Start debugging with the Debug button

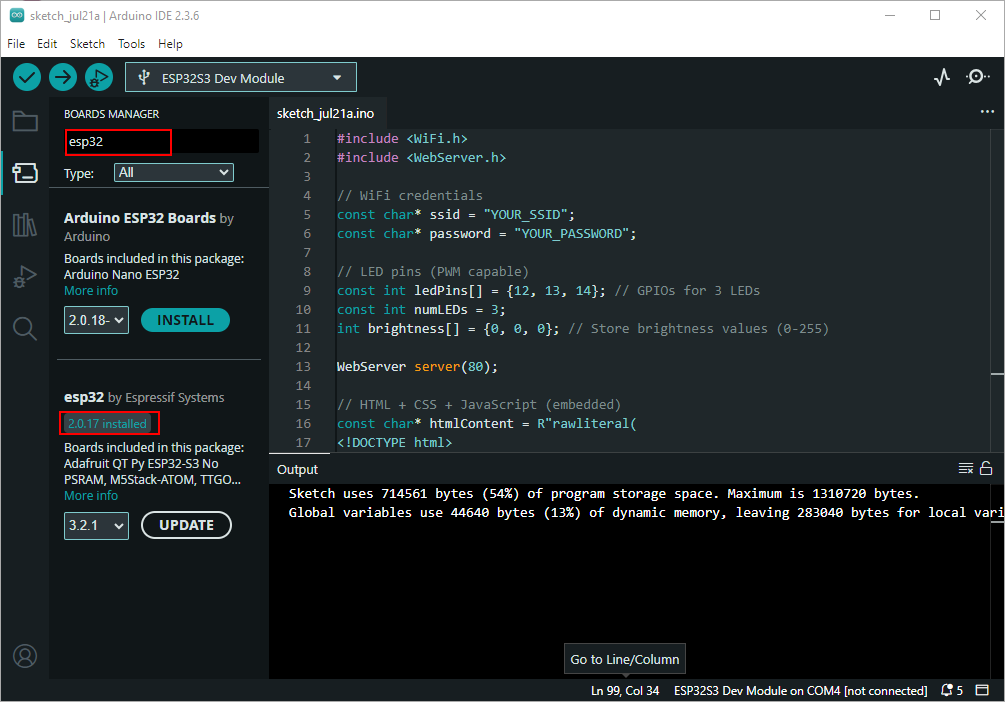coord(99,78)
